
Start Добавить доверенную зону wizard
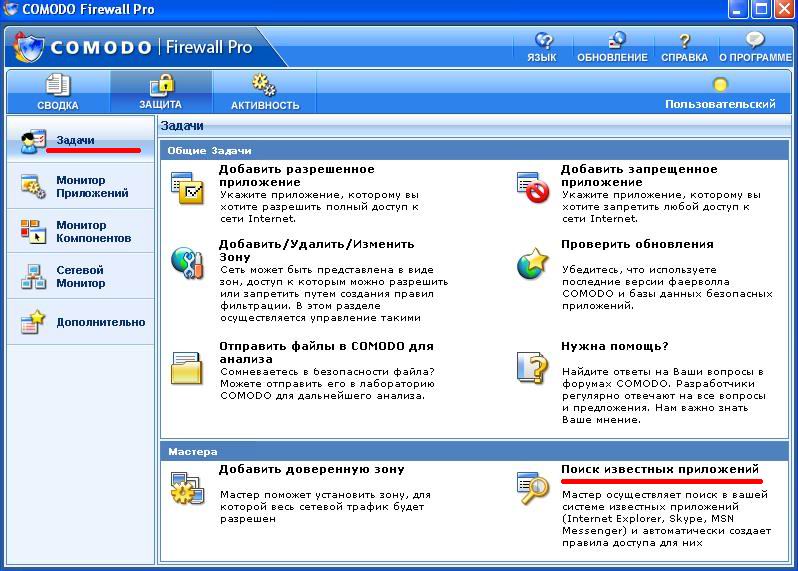[311, 469]
